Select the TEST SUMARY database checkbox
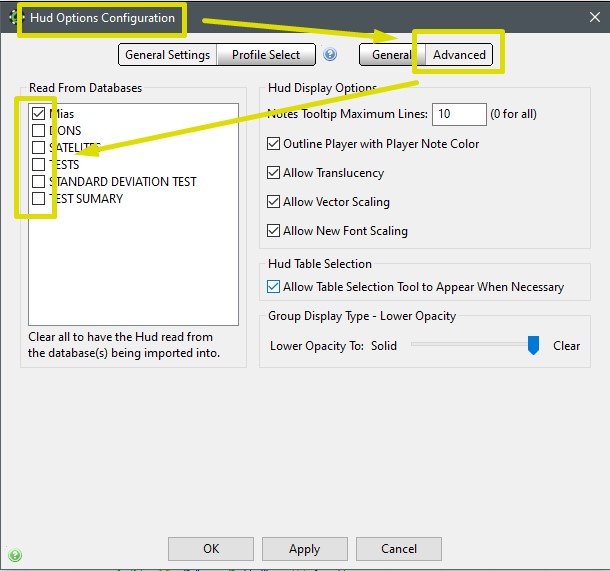 click(x=38, y=199)
